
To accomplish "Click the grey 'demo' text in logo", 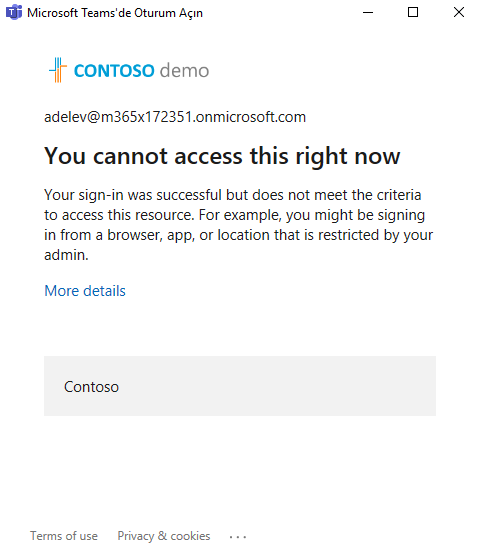I will coord(184,70).
